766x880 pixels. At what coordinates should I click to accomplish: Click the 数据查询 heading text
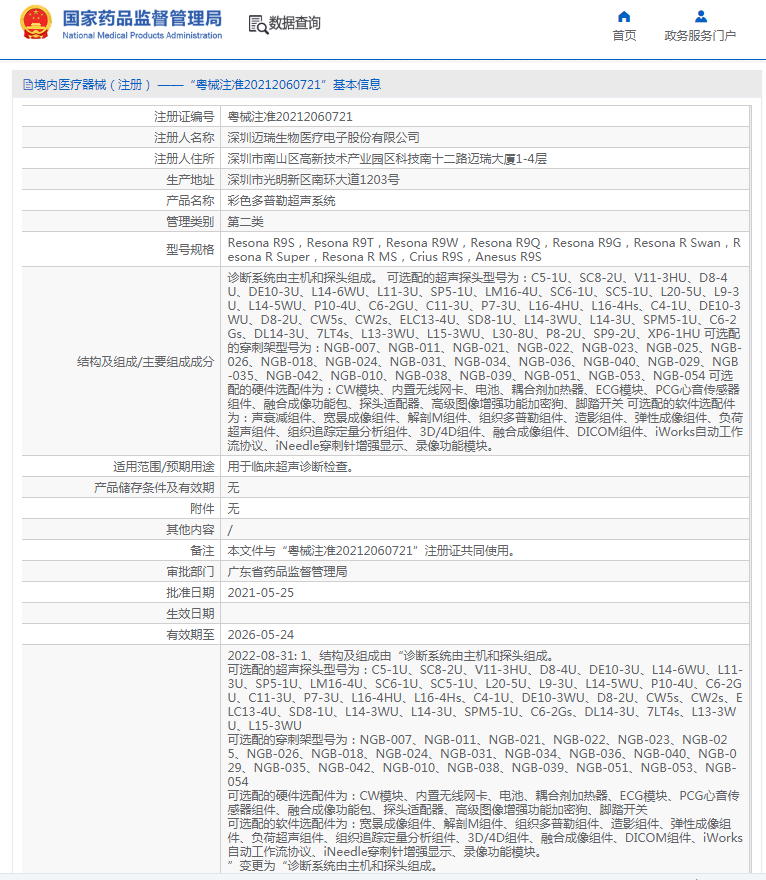point(295,23)
